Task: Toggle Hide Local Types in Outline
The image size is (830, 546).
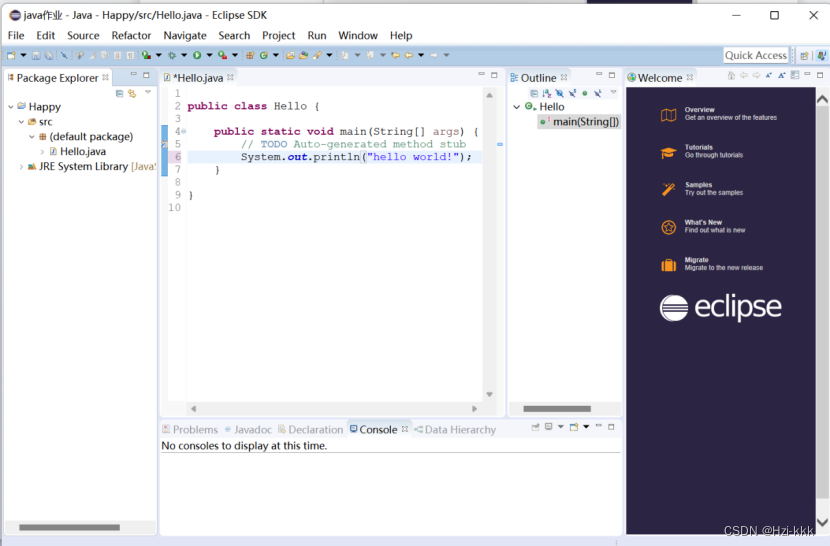Action: point(597,93)
